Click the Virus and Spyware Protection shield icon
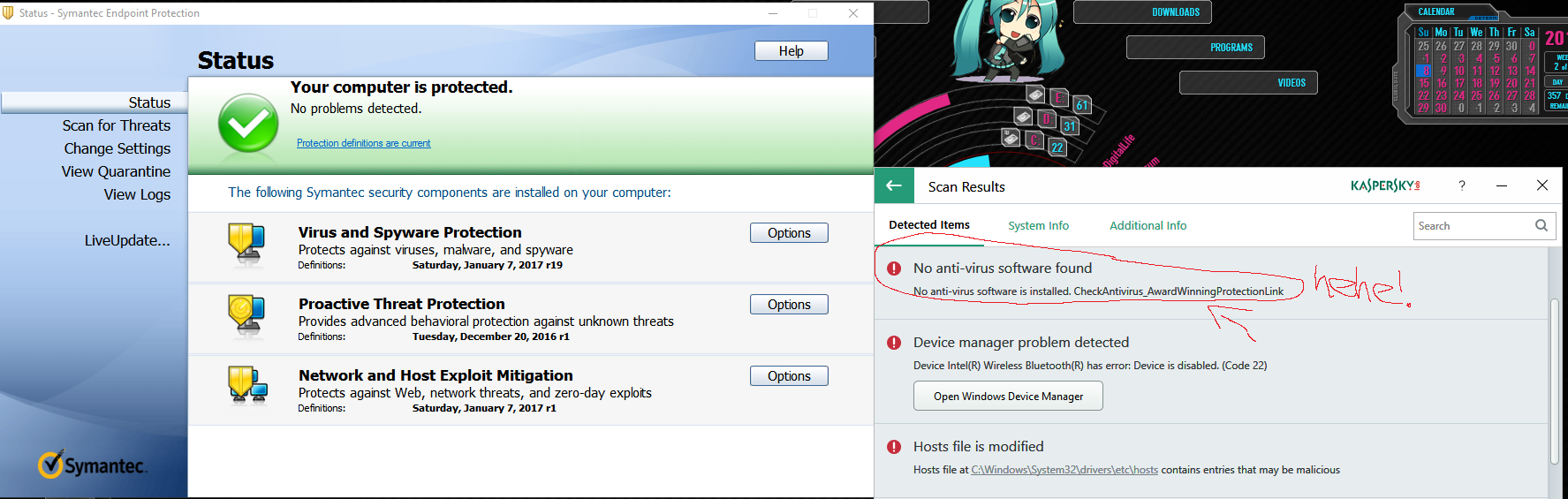 click(x=246, y=245)
